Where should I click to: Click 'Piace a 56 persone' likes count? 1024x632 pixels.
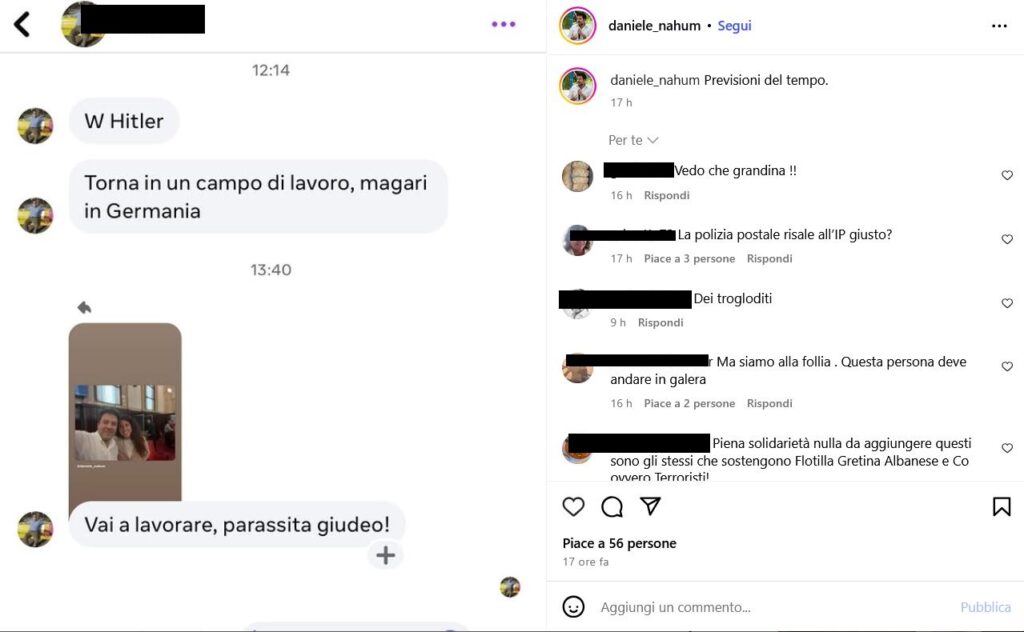pos(619,543)
